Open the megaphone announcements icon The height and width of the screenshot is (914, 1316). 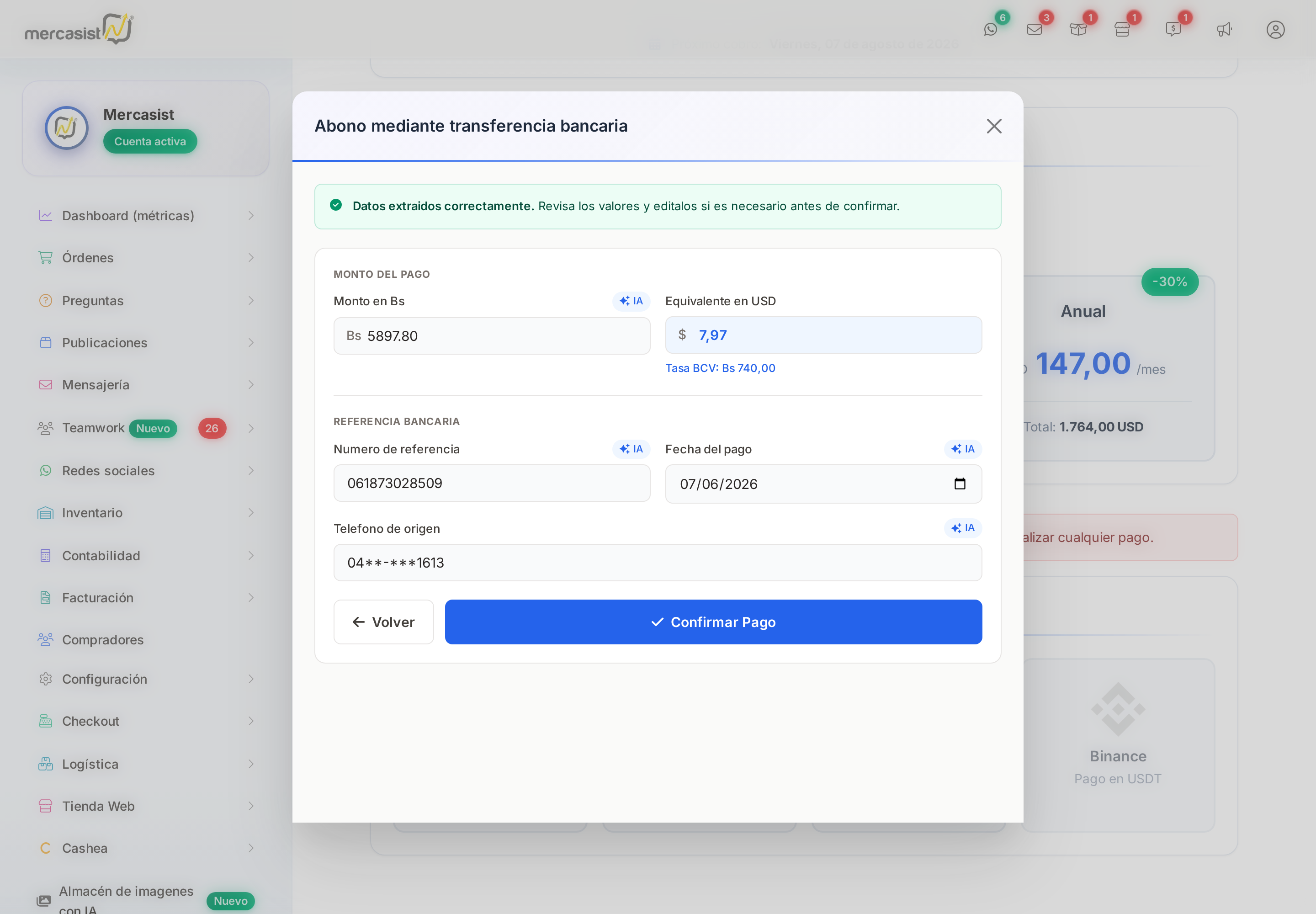tap(1224, 29)
